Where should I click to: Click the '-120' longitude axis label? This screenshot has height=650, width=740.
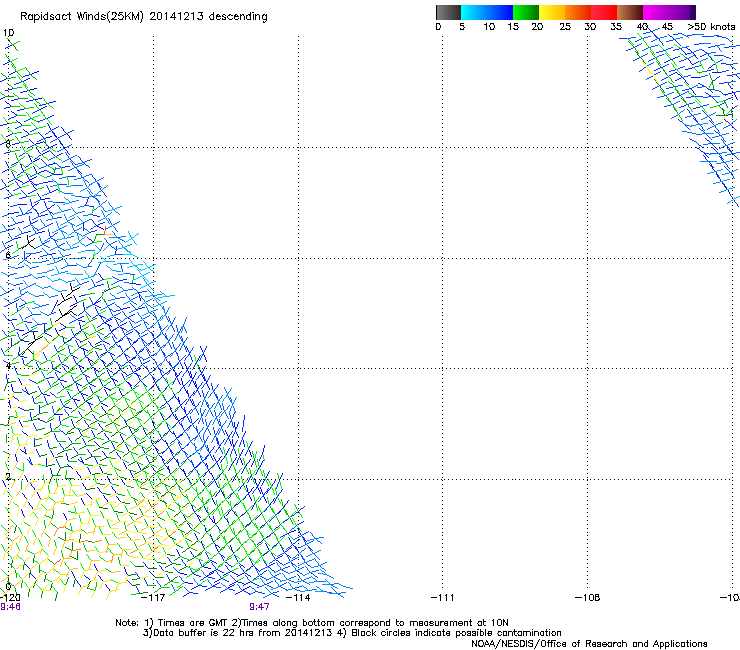point(10,598)
